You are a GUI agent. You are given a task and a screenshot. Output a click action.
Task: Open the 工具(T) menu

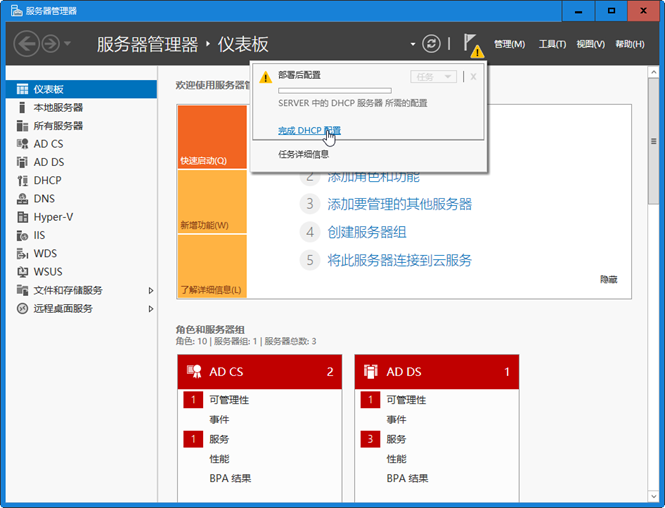click(x=552, y=44)
